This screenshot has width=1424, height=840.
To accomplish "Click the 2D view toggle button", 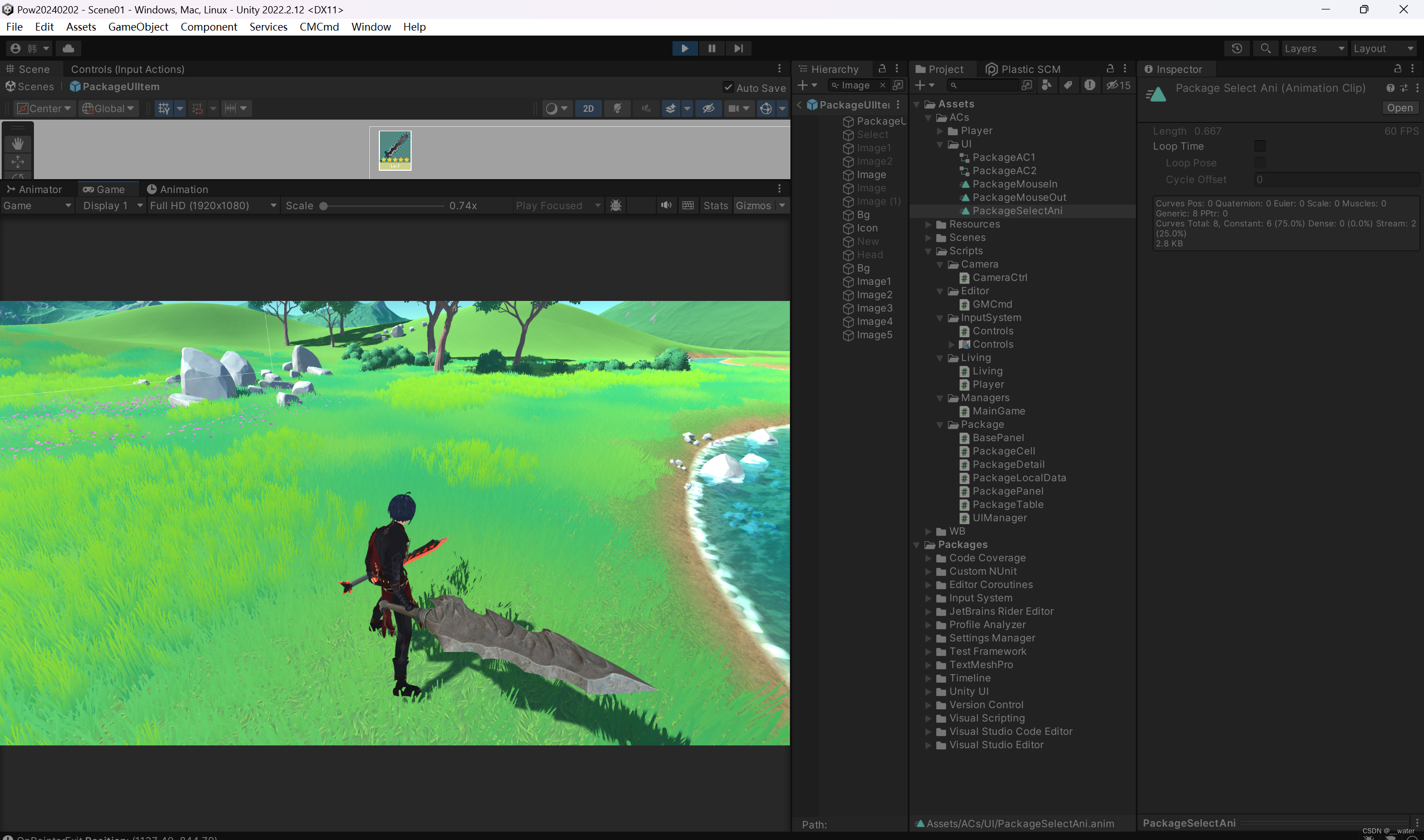I will [589, 108].
